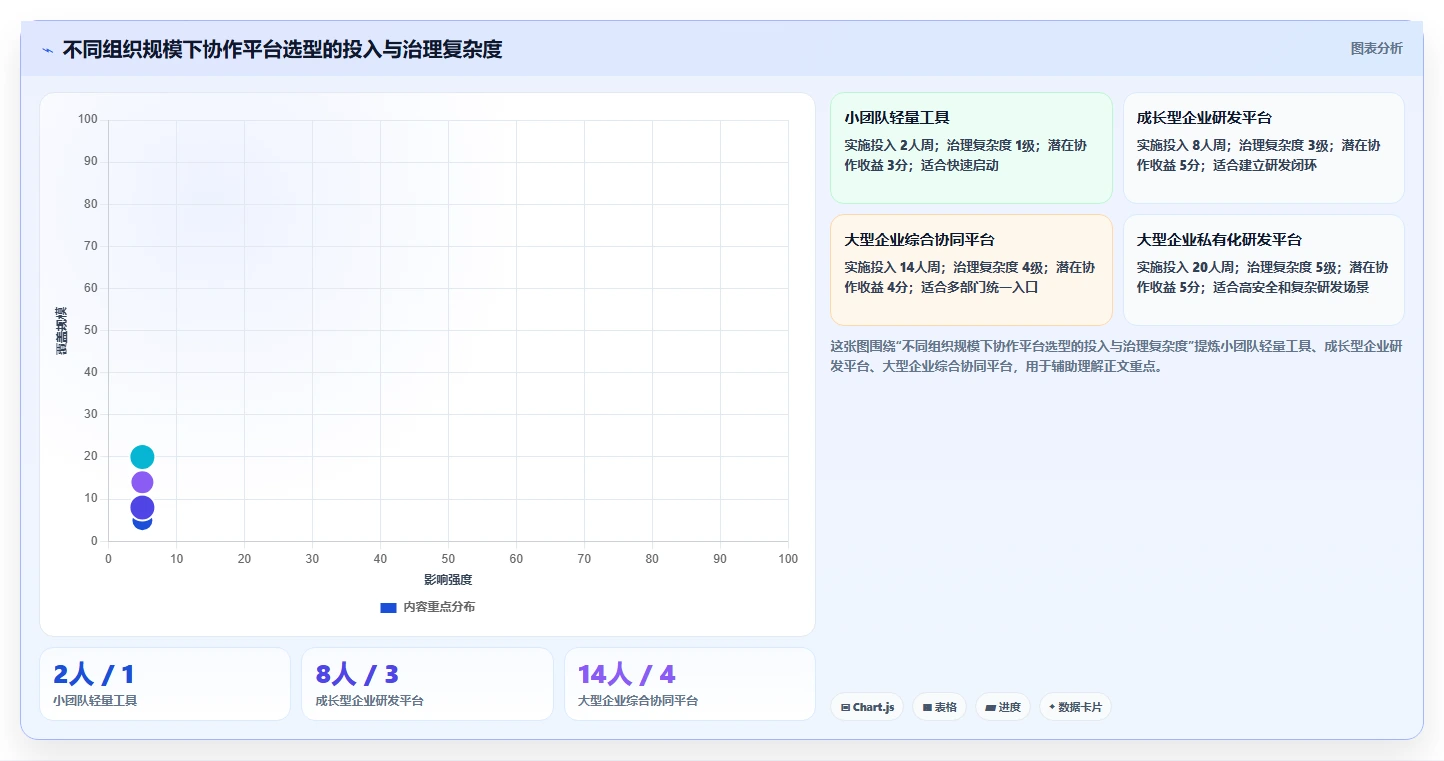
Task: Click the 图表分析 label in the header
Action: point(1376,48)
